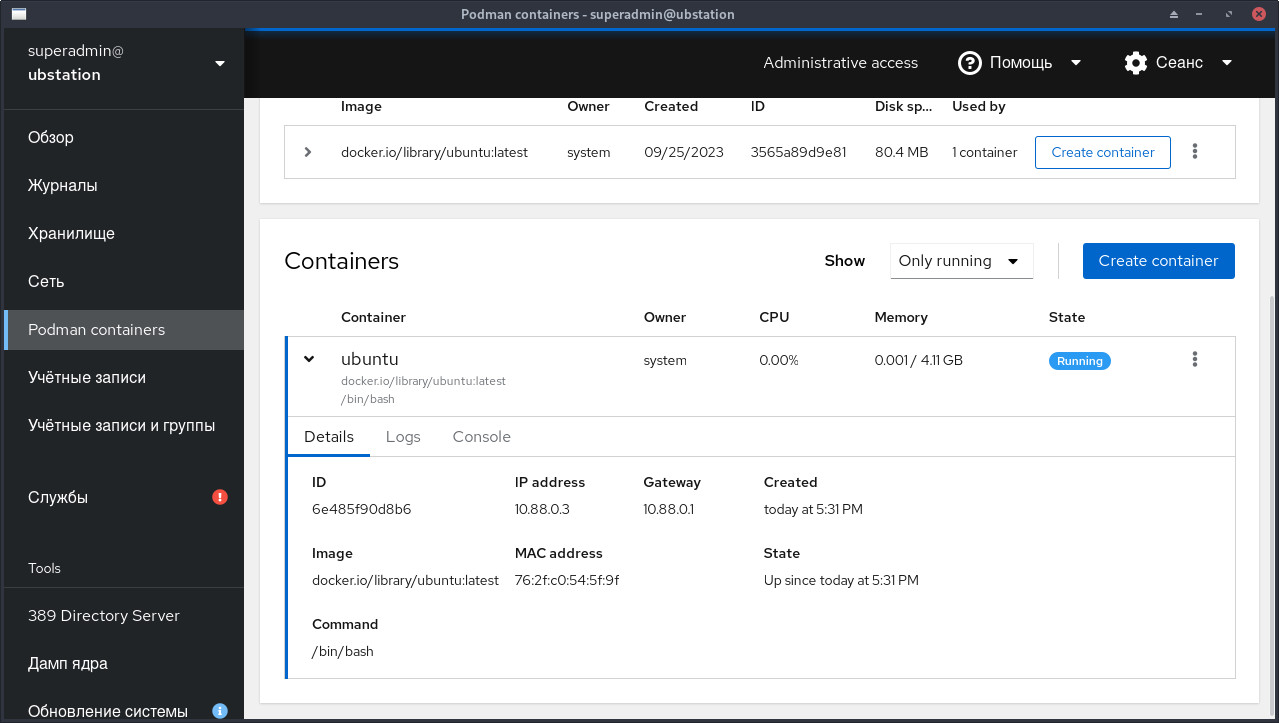The image size is (1279, 723).
Task: Click the Gateway value 10.88.0.1
Action: coord(668,509)
